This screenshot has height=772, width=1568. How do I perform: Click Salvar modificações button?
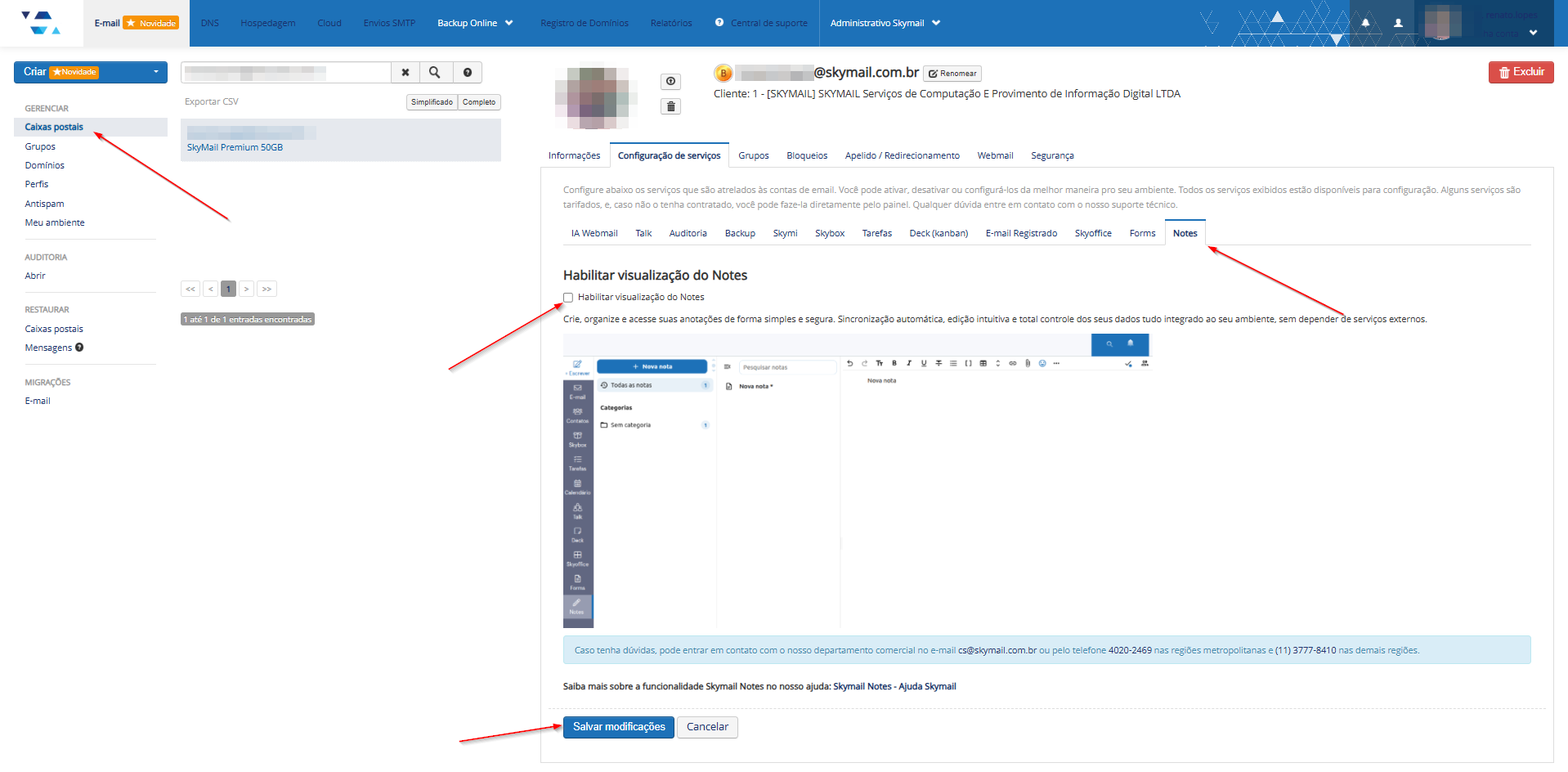(x=618, y=727)
